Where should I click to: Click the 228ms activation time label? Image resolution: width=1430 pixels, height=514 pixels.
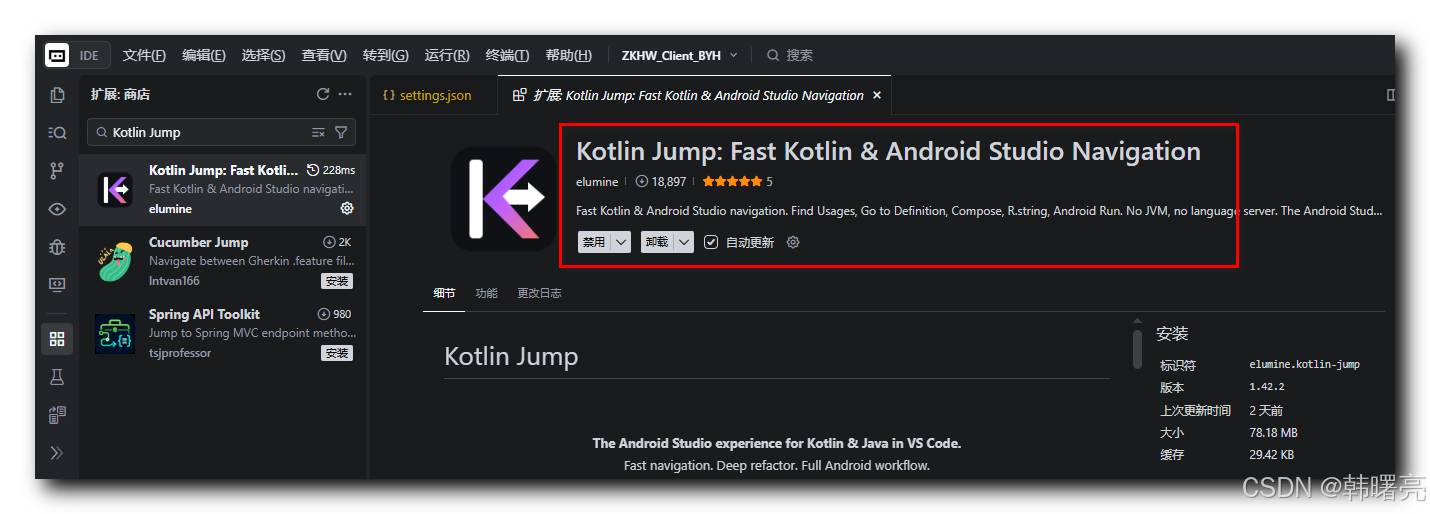[x=331, y=170]
